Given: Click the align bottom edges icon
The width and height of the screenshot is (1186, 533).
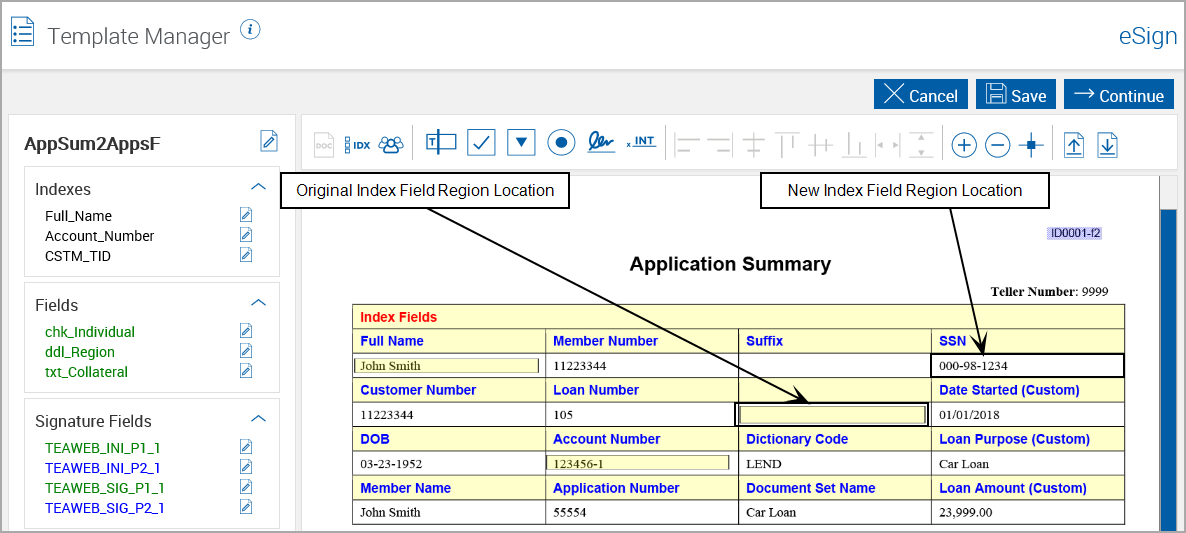Looking at the screenshot, I should click(855, 144).
